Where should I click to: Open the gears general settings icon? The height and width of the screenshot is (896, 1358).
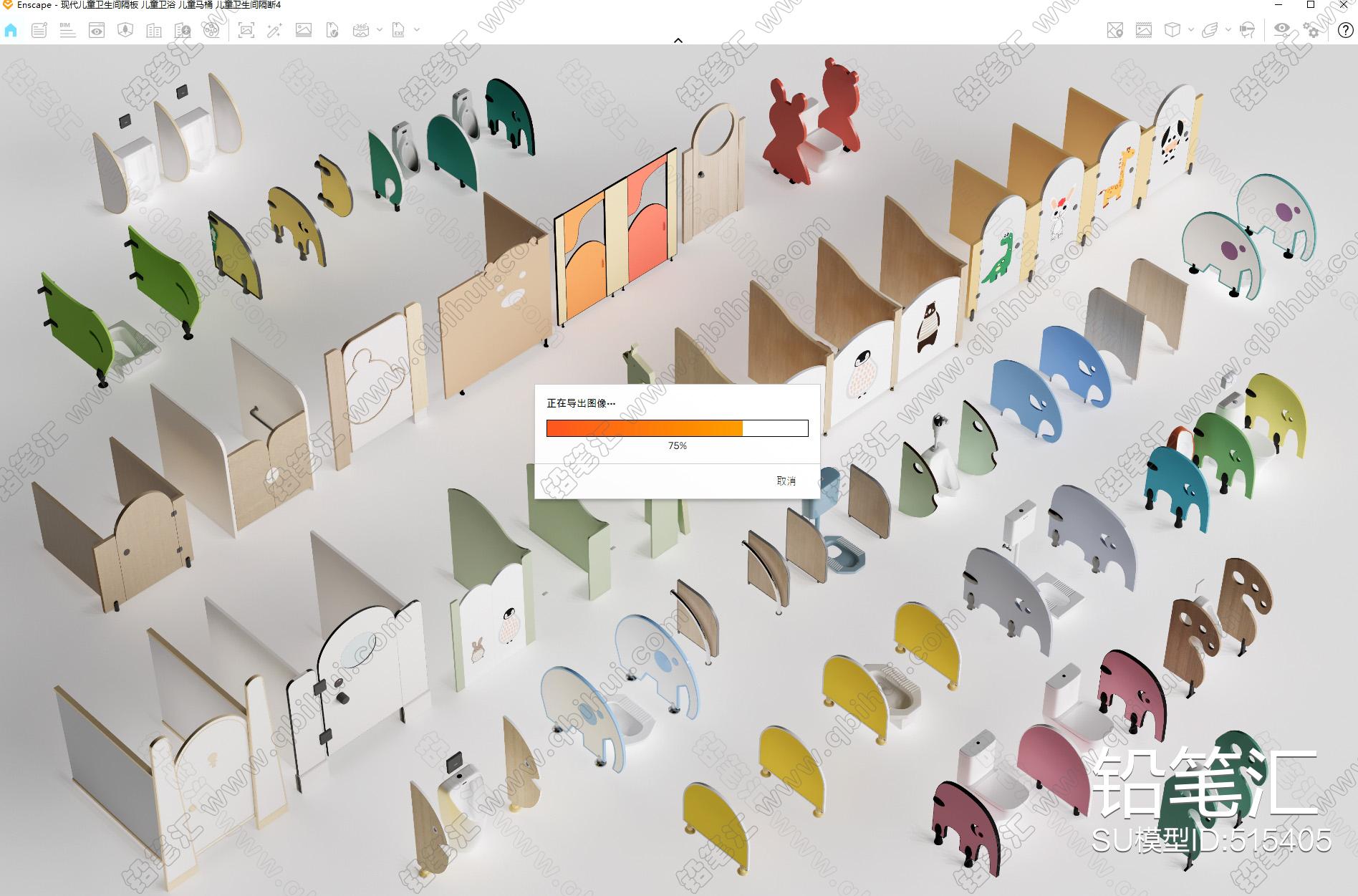pos(1311,30)
